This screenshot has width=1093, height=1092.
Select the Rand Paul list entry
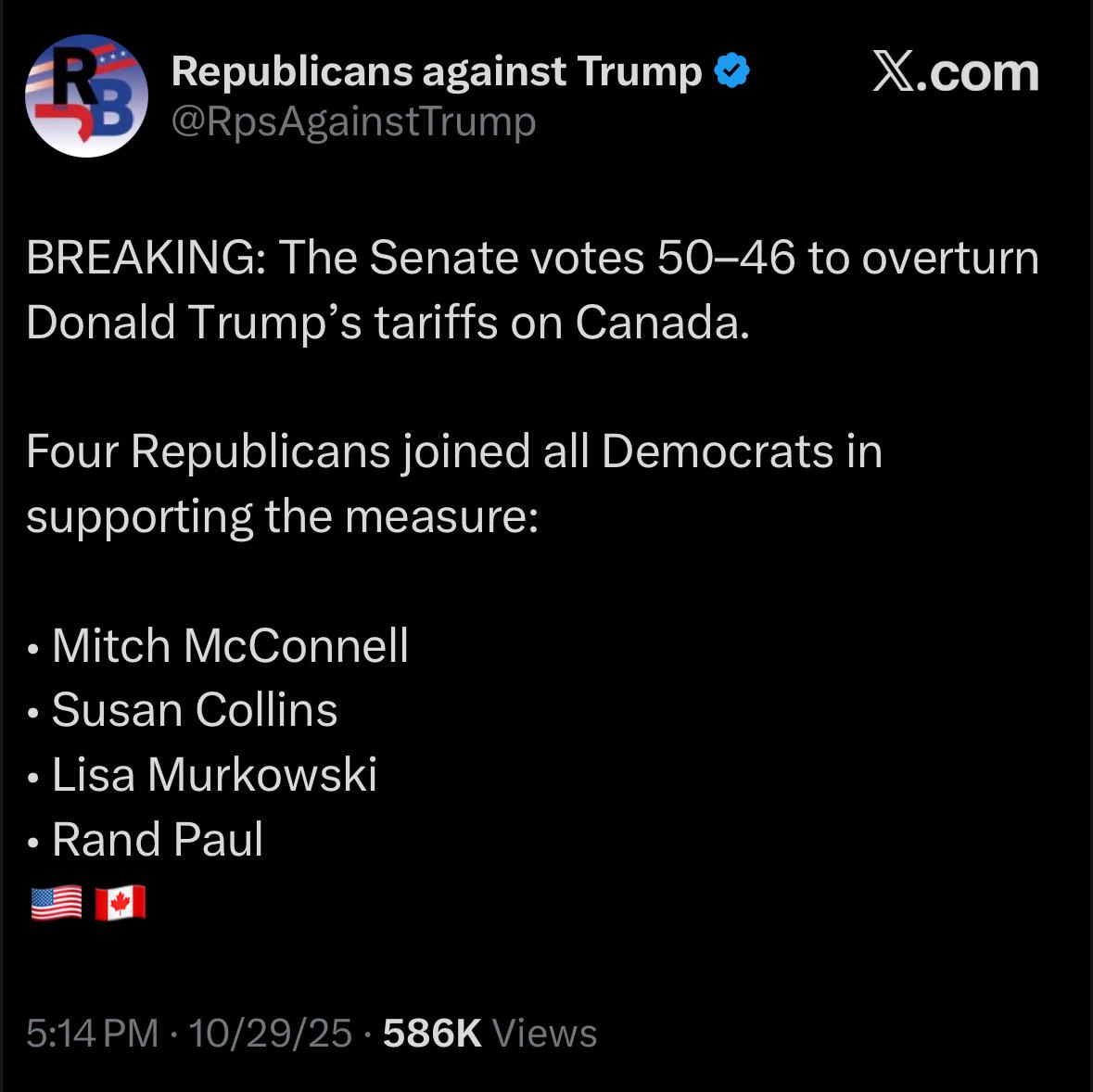[158, 840]
